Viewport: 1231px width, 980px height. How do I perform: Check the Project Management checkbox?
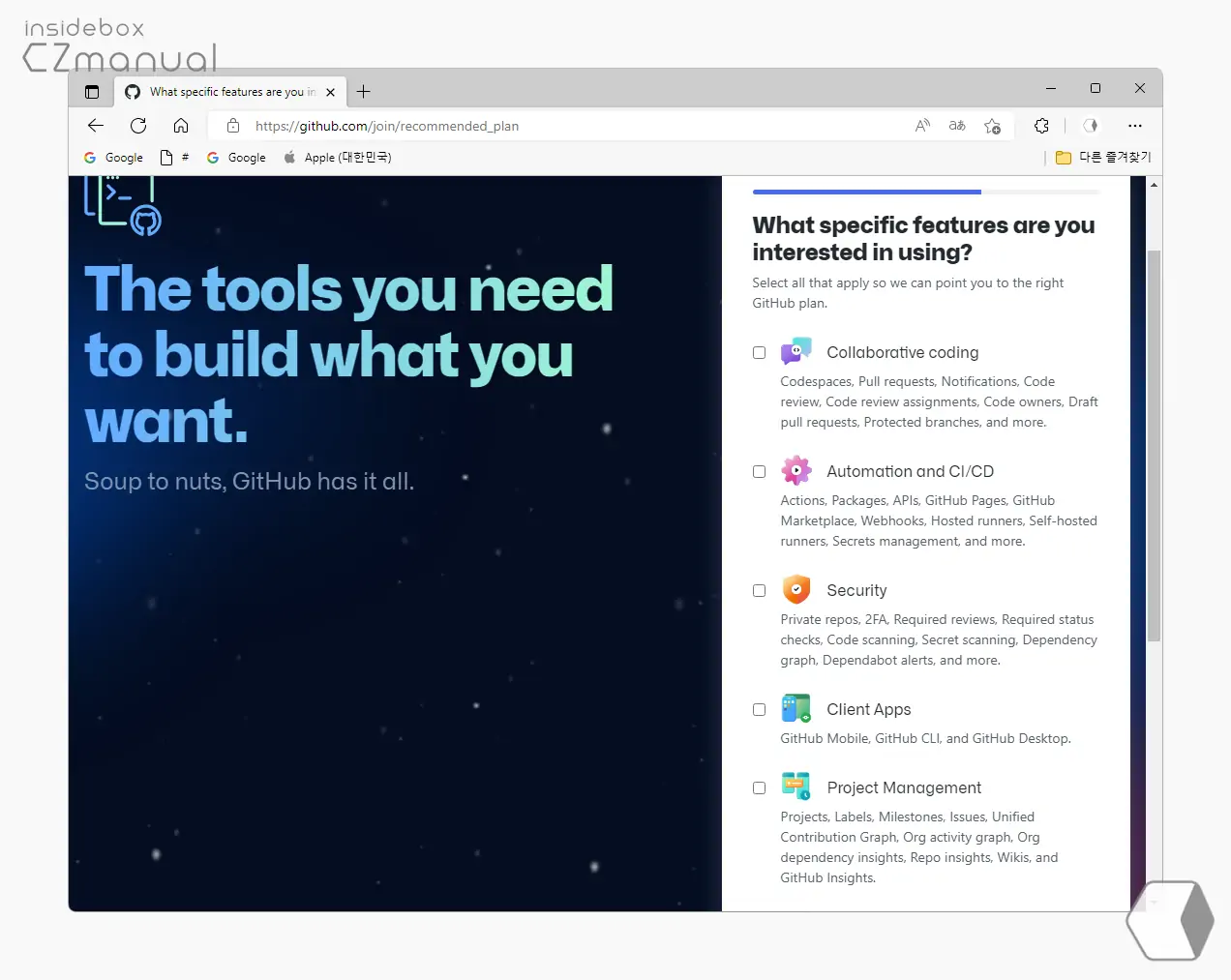tap(759, 788)
